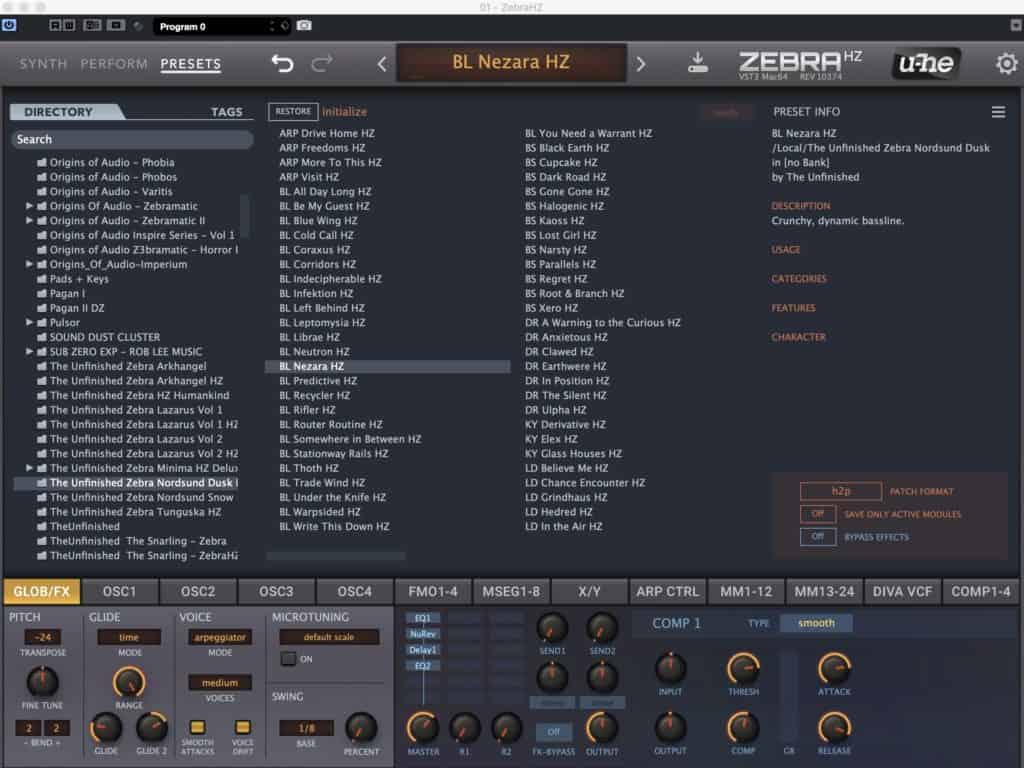Screen dimensions: 1024x768
Task: Click the snapshot camera icon in host toolbar
Action: coord(304,25)
